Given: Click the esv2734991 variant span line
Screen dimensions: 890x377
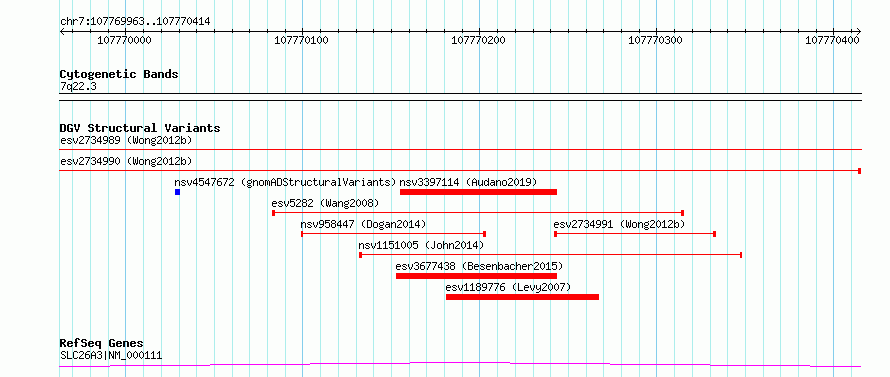Looking at the screenshot, I should pyautogui.click(x=635, y=234).
